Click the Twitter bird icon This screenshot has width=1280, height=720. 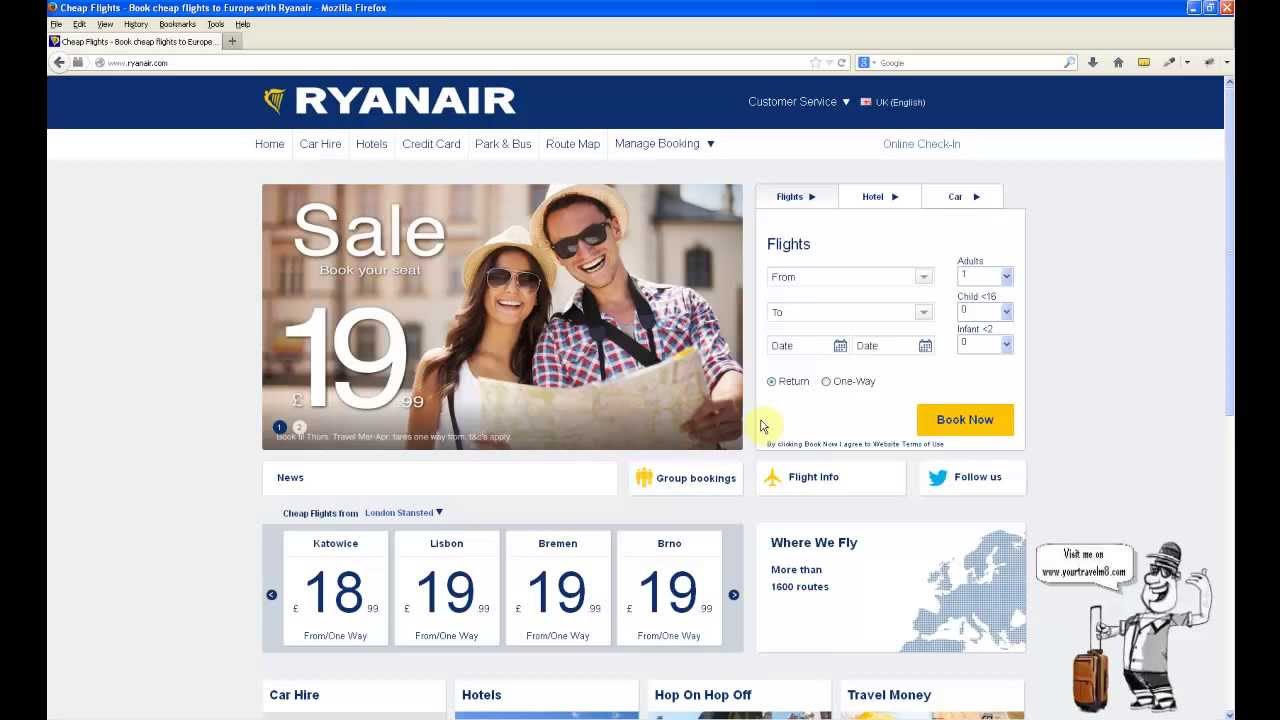click(x=937, y=477)
